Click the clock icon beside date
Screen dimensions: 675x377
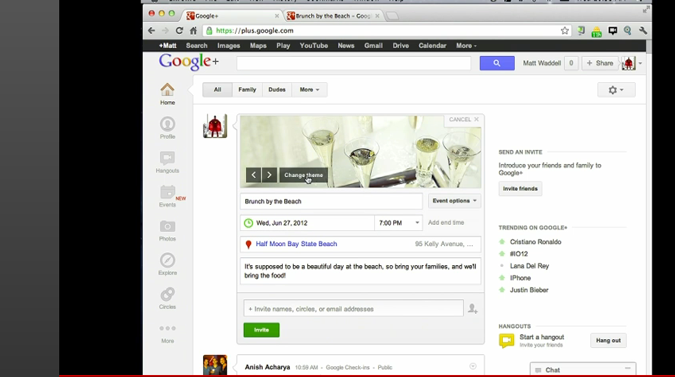[248, 223]
